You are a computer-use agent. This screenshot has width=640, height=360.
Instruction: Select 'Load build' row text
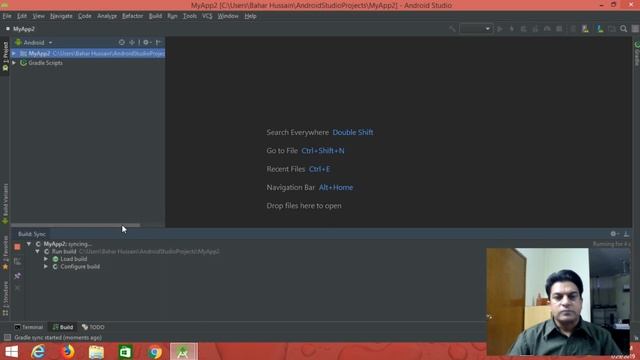click(x=73, y=259)
